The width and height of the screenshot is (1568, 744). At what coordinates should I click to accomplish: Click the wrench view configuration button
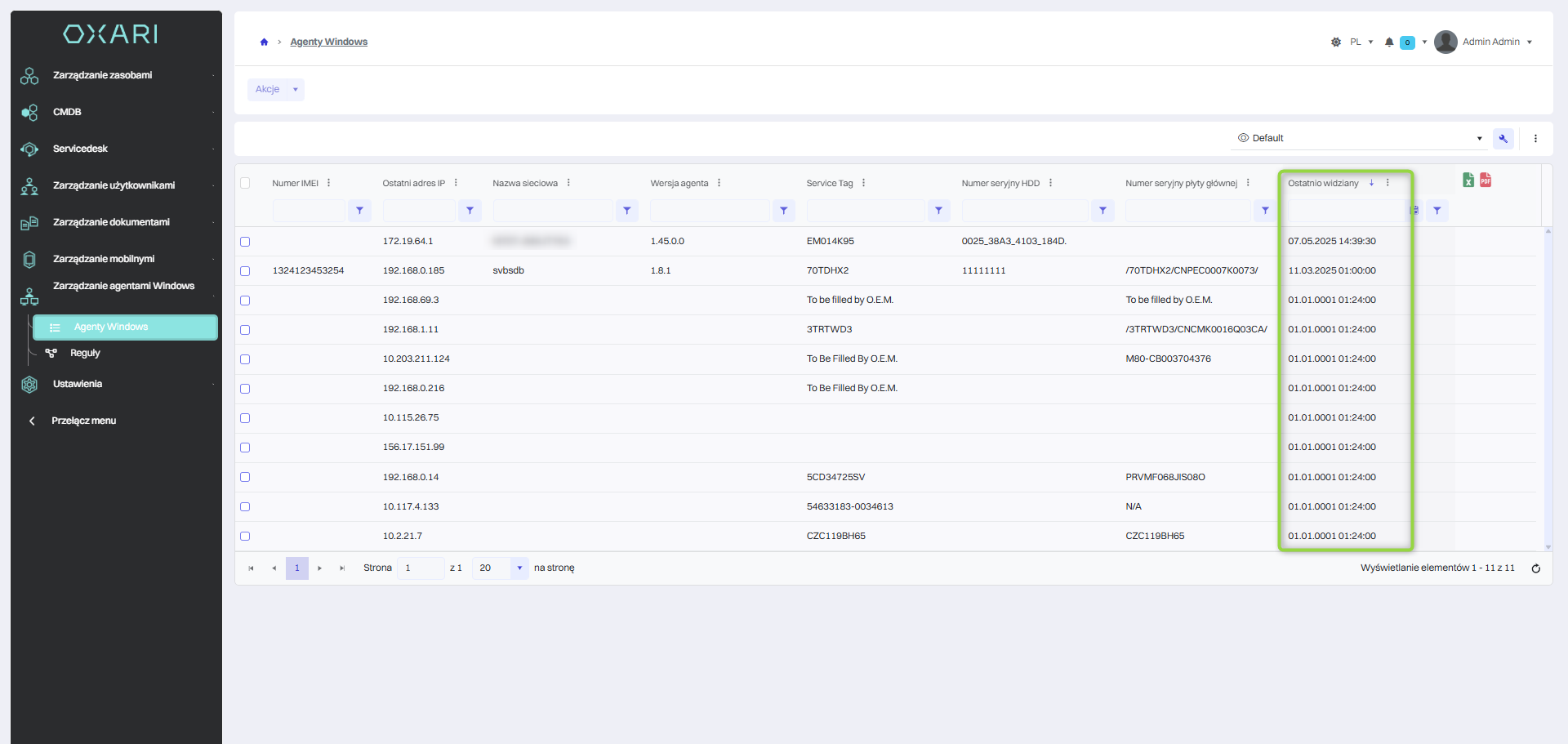(1503, 138)
